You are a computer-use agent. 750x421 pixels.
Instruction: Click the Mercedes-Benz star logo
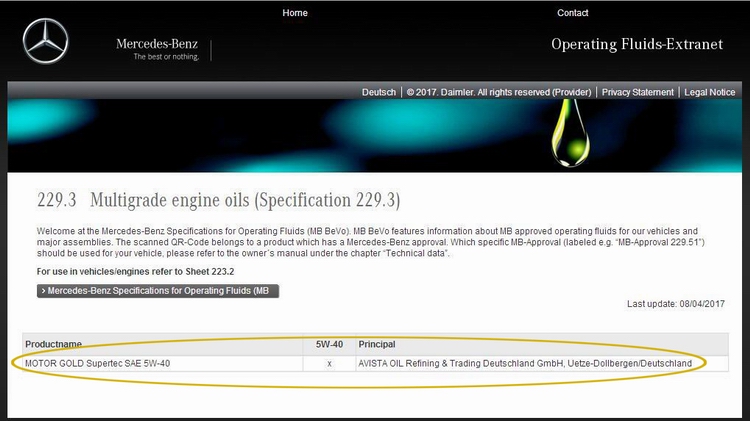click(45, 41)
